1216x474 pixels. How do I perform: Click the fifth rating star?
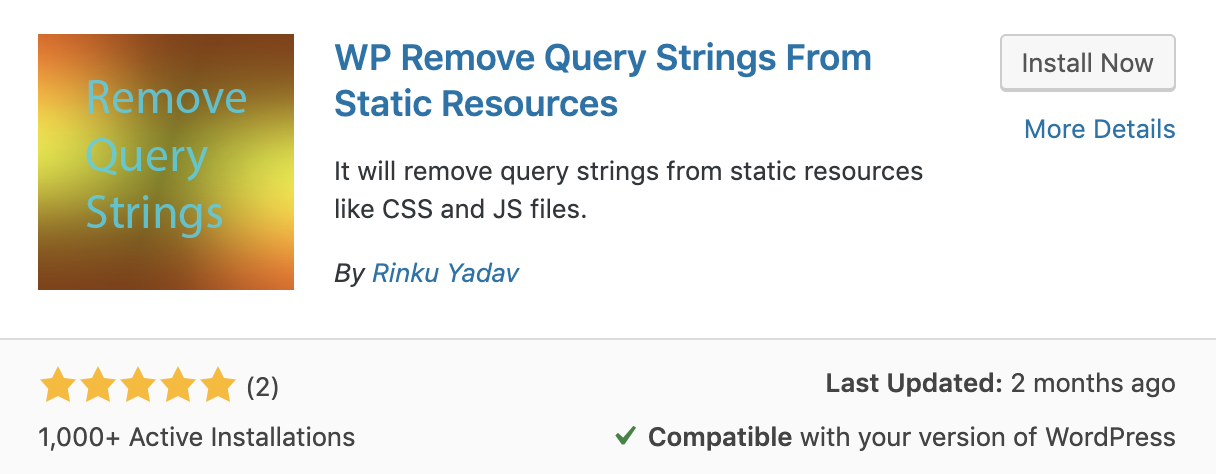click(214, 385)
